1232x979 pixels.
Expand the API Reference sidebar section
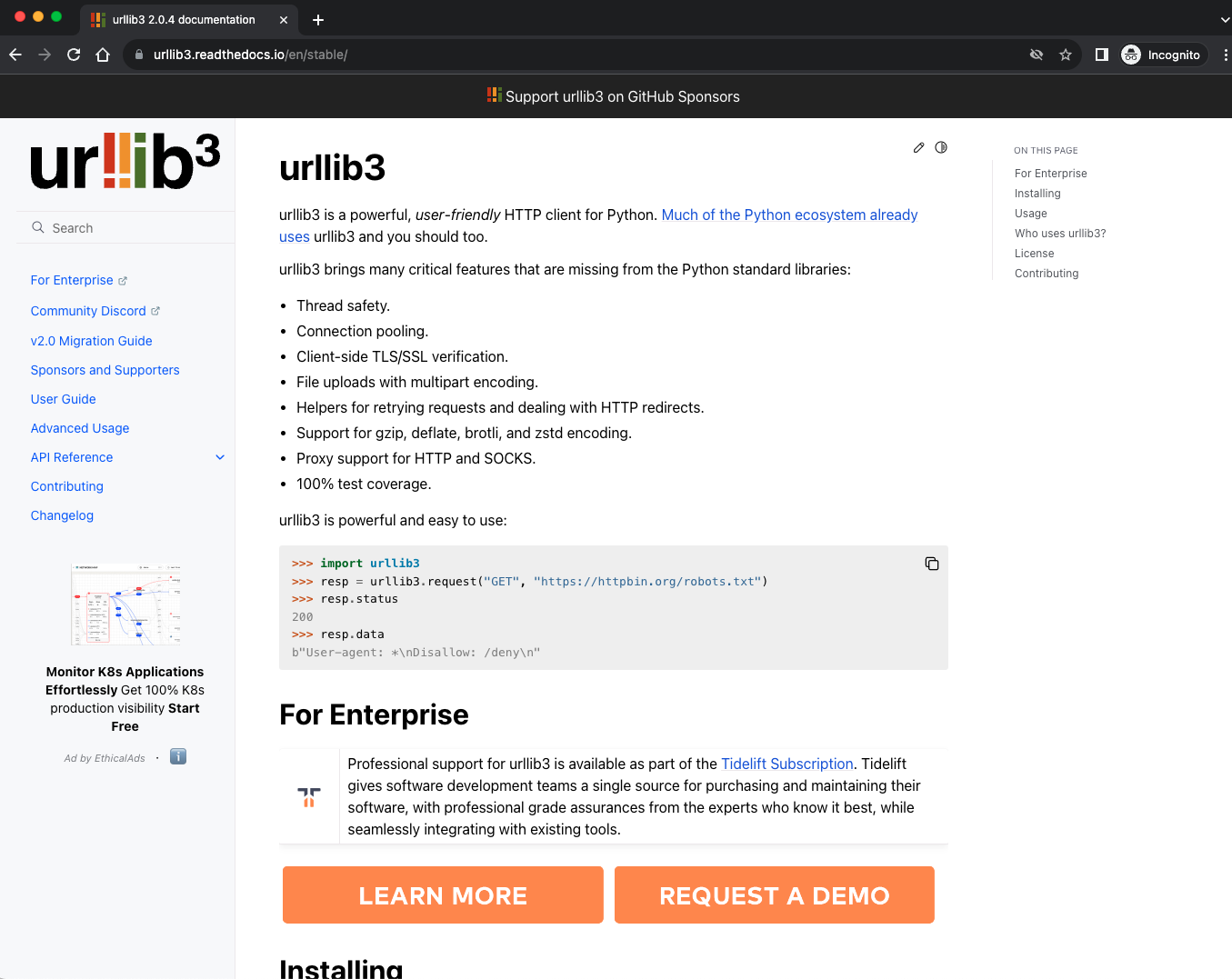pos(219,457)
